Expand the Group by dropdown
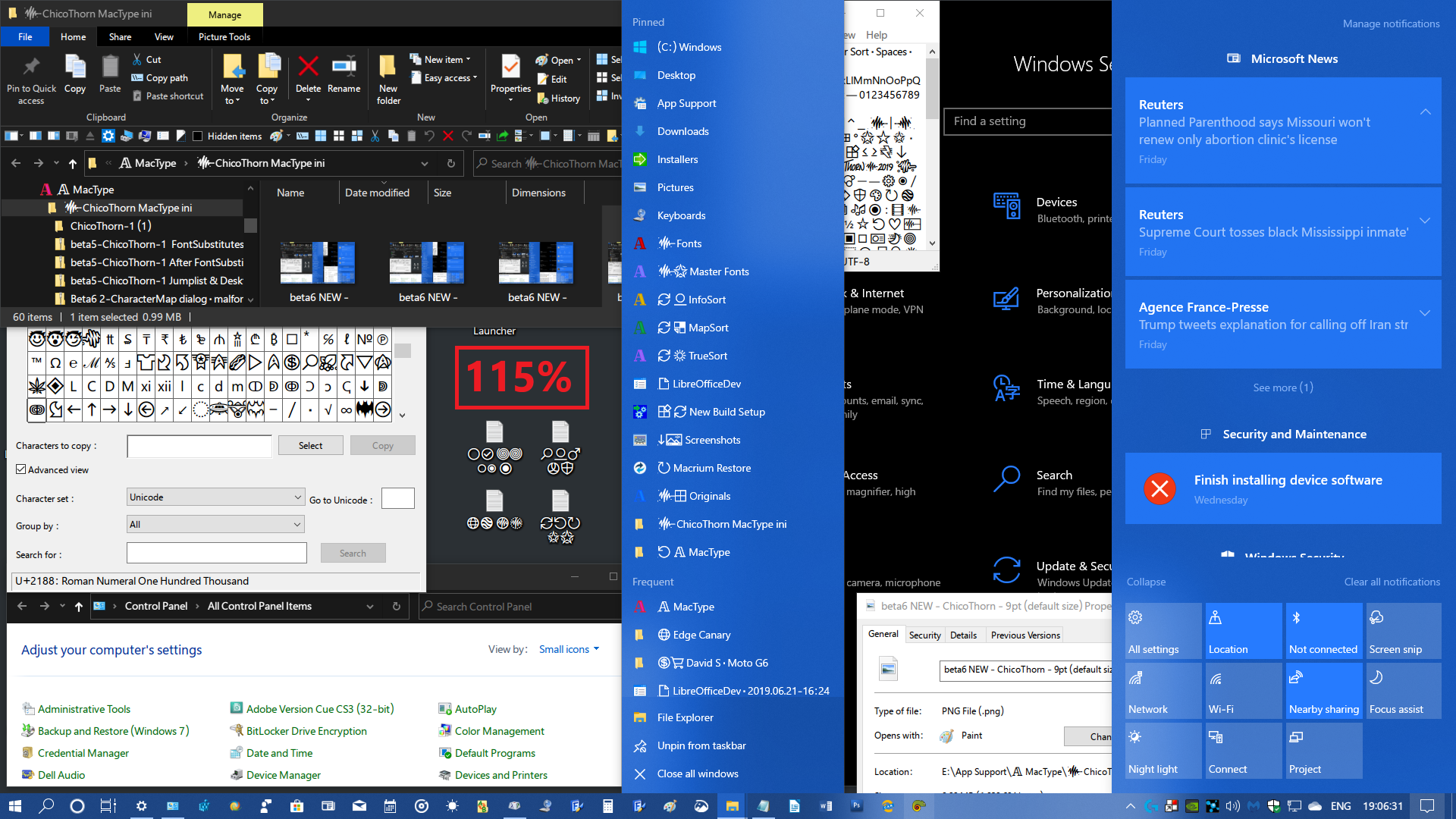Viewport: 1456px width, 819px height. [x=216, y=525]
